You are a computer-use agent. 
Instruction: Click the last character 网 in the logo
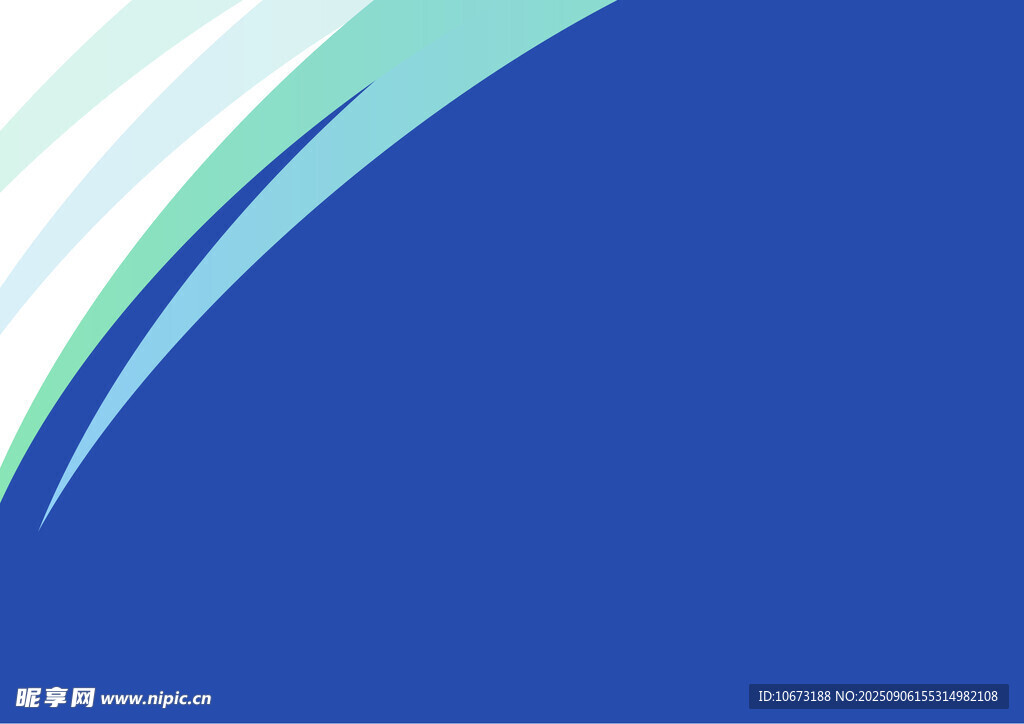[83, 698]
